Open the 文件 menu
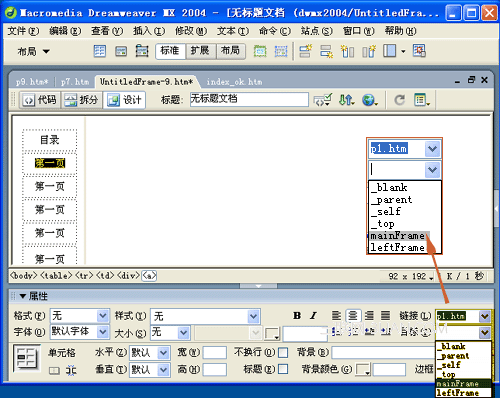 point(23,31)
